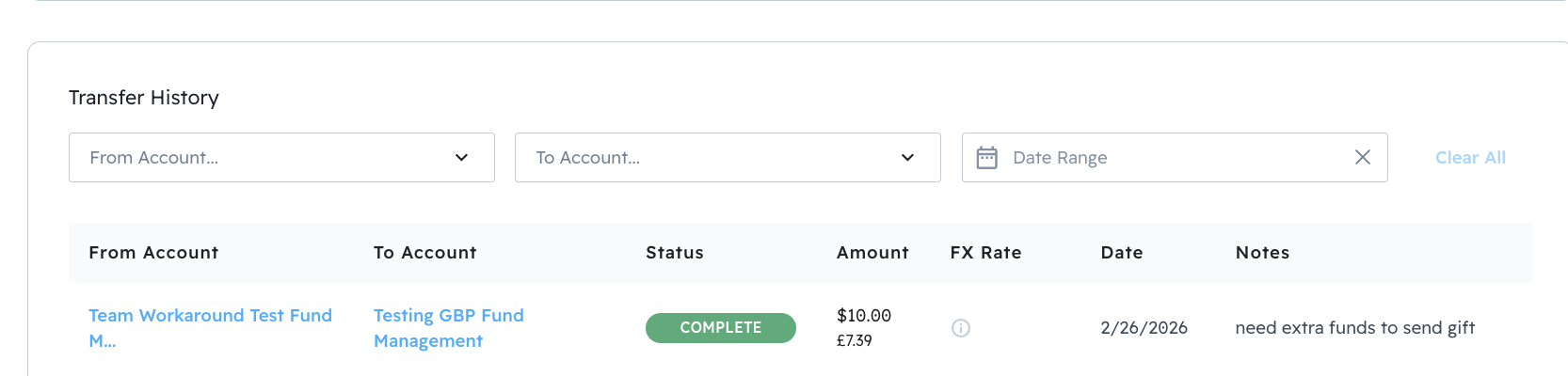Click the FX Rate info icon
Image resolution: width=1568 pixels, height=376 pixels.
(960, 328)
